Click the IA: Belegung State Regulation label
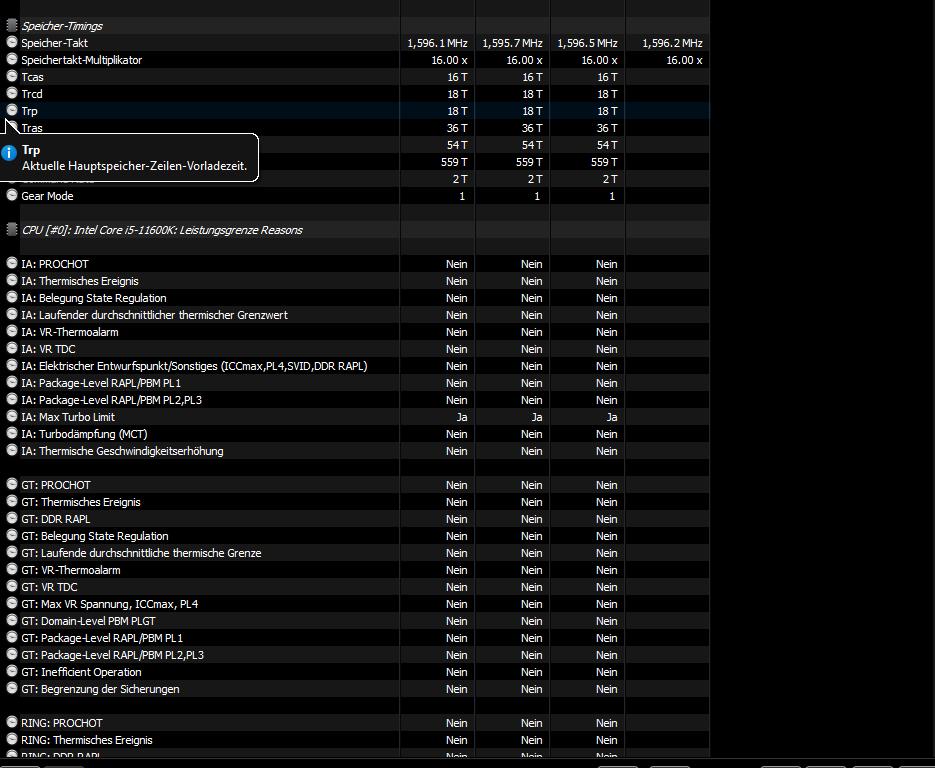 [94, 298]
